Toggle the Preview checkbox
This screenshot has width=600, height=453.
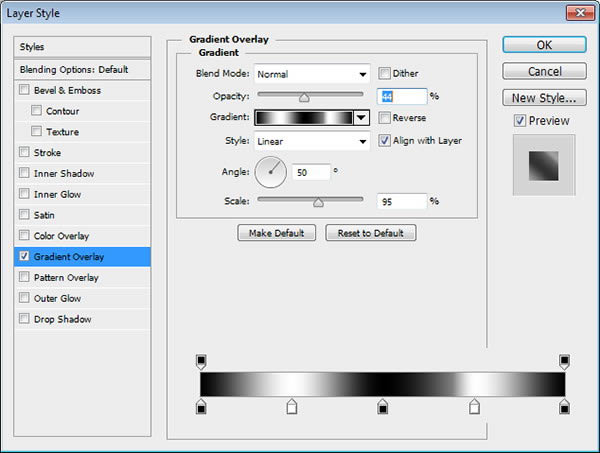[x=520, y=121]
